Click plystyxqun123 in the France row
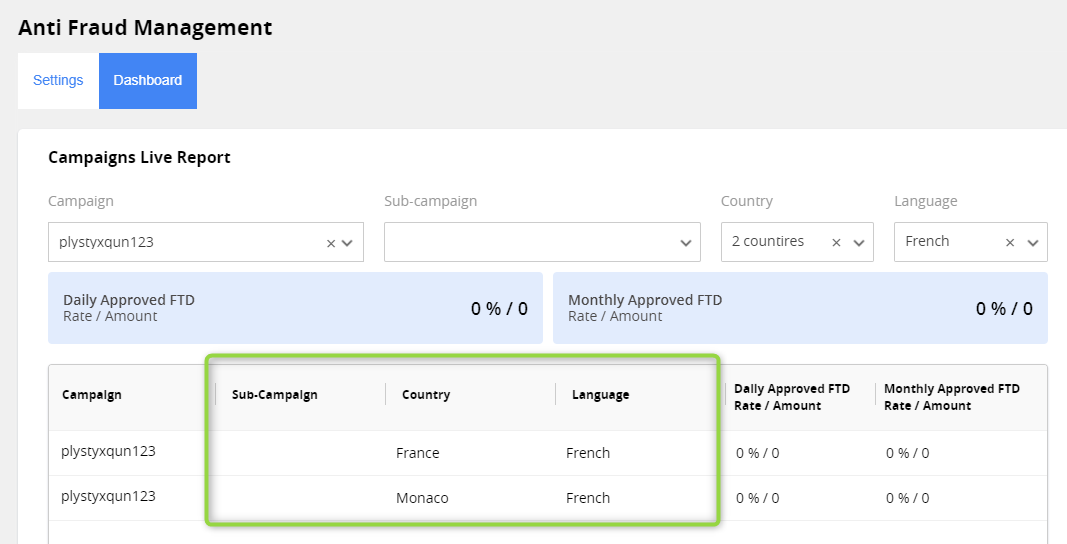 (108, 451)
